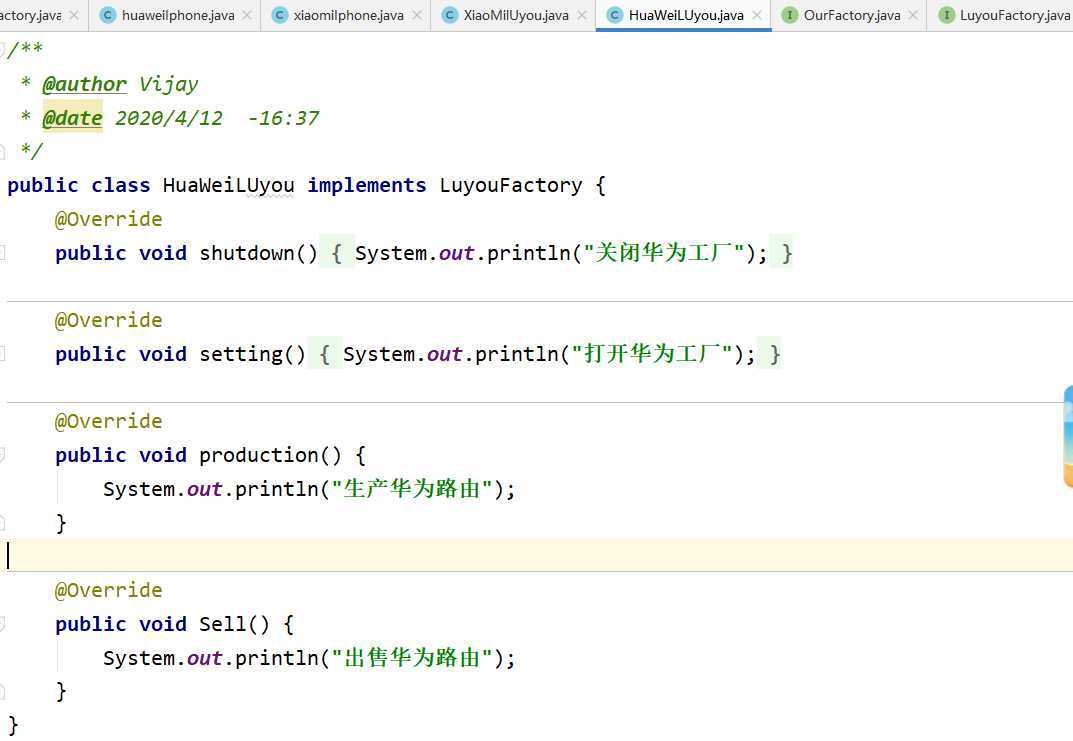Click the author name Vijay
Screen dimensions: 1073x741
coord(168,83)
